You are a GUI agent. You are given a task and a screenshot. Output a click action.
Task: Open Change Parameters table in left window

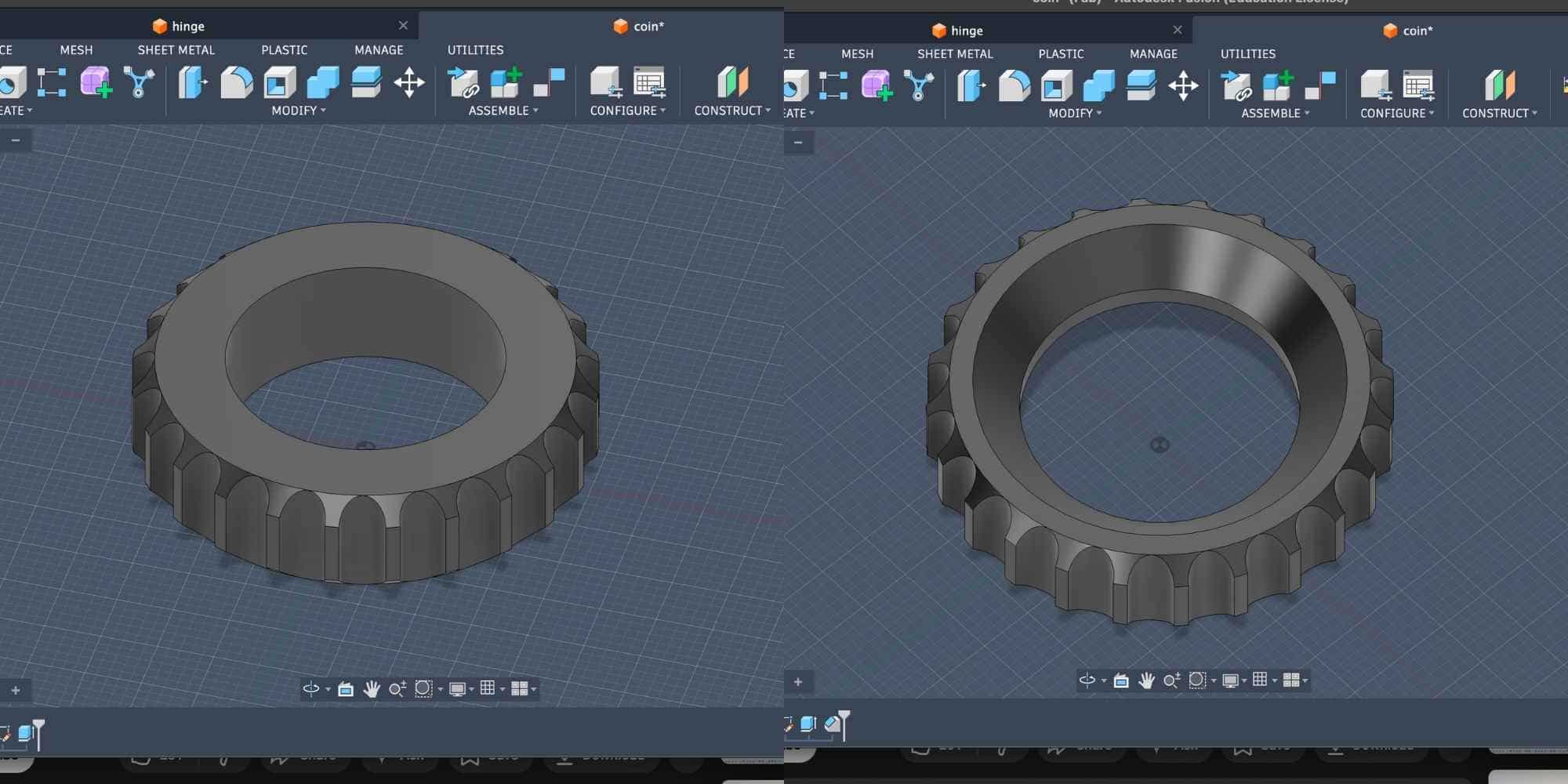point(649,82)
